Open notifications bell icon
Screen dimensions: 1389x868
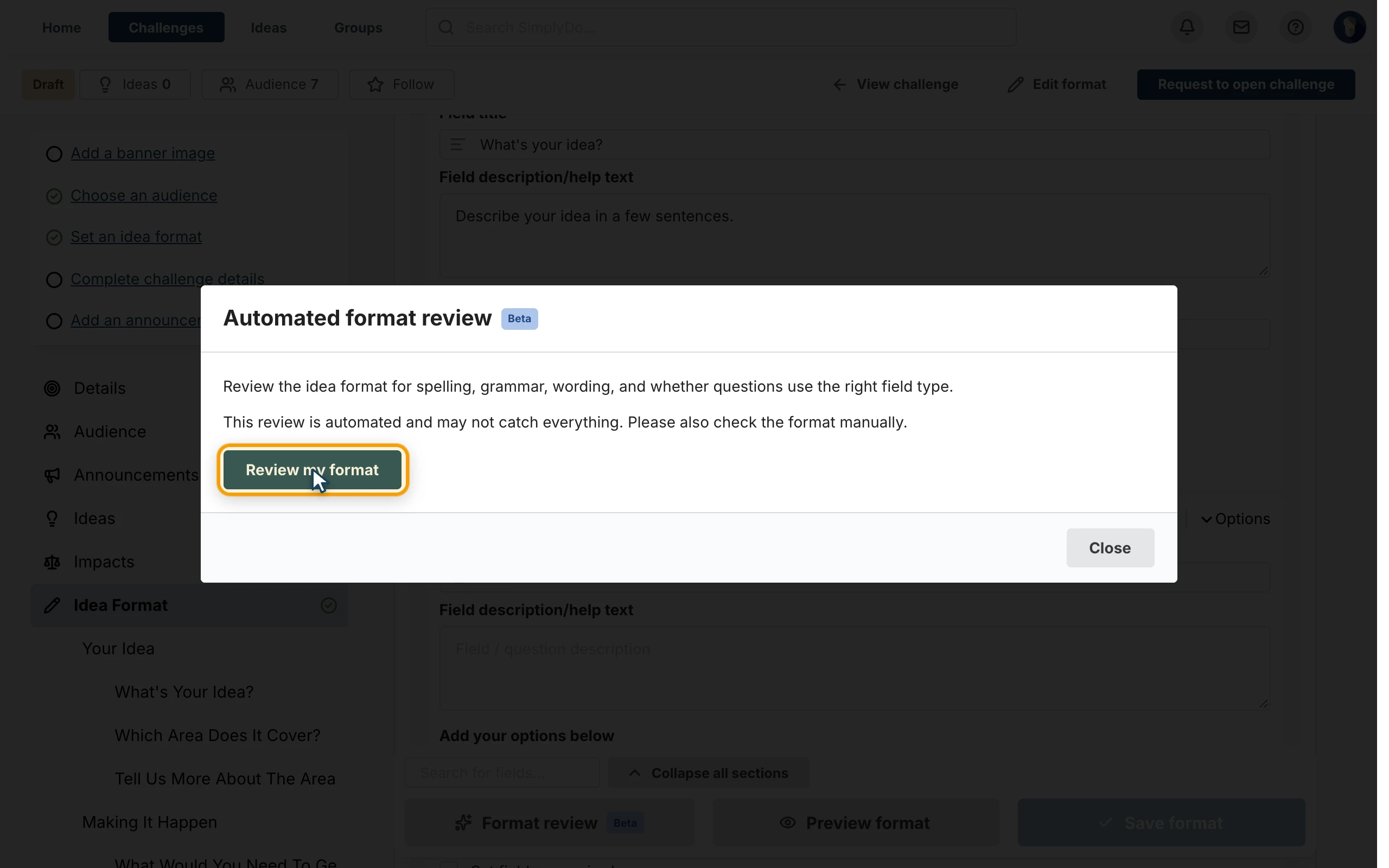[x=1187, y=27]
